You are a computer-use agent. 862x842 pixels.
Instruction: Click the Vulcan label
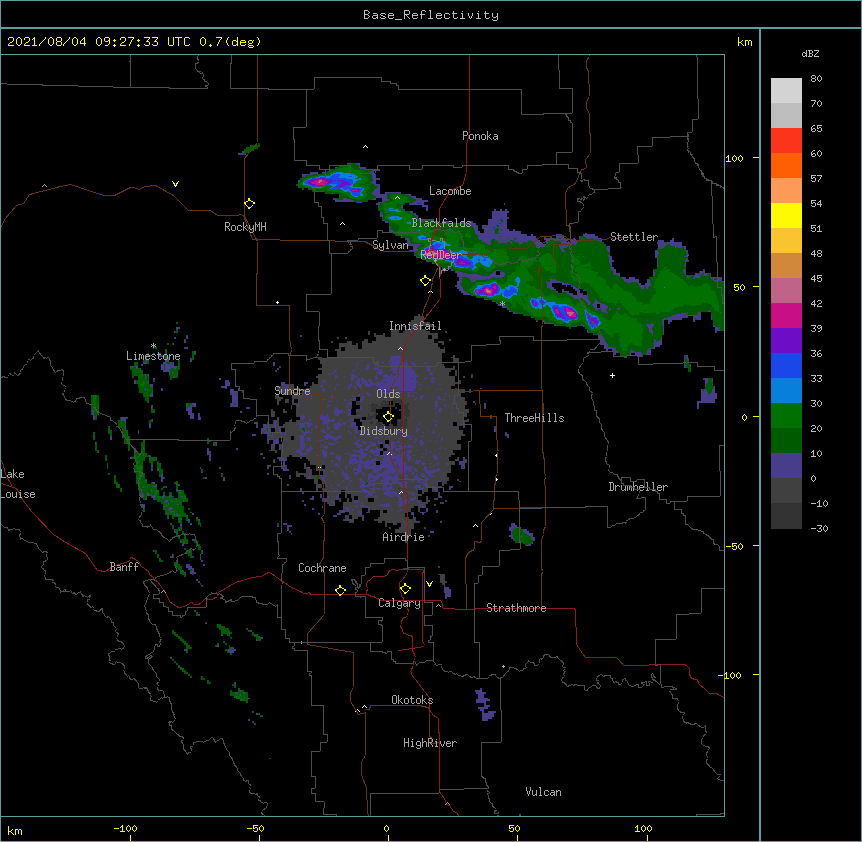543,792
